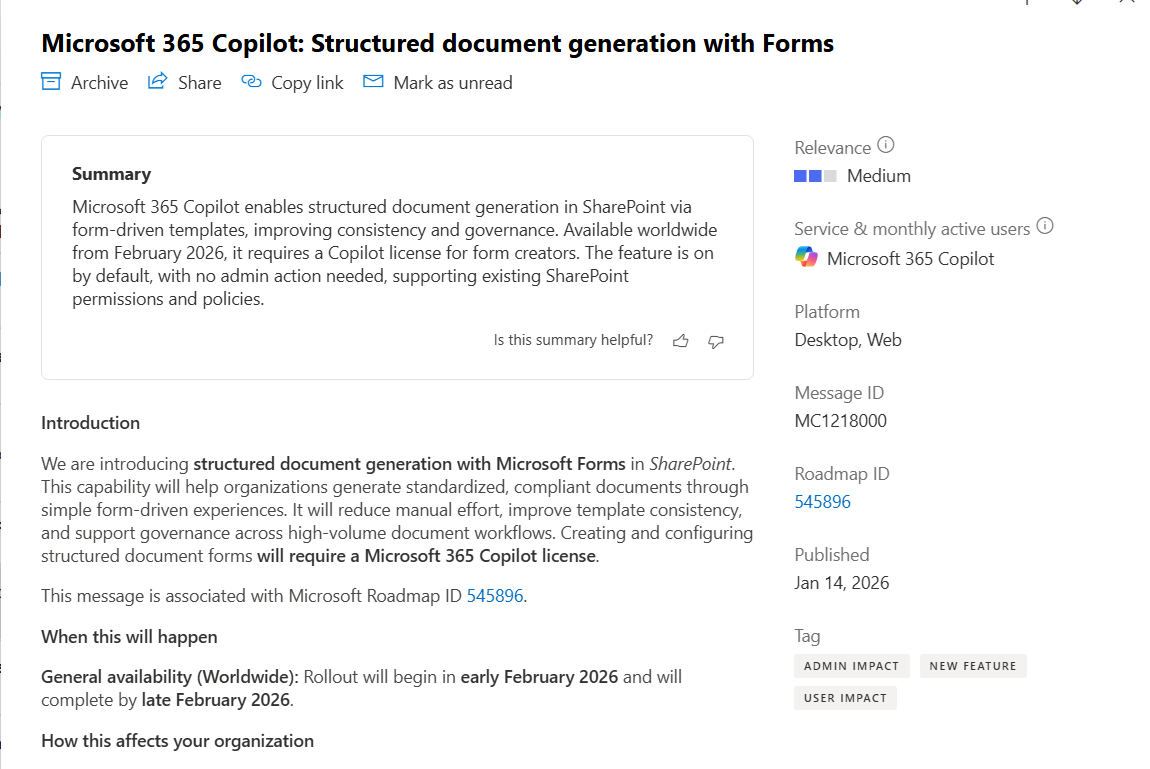Image resolution: width=1150 pixels, height=769 pixels.
Task: Click the message title about Structured document generation
Action: click(x=437, y=43)
